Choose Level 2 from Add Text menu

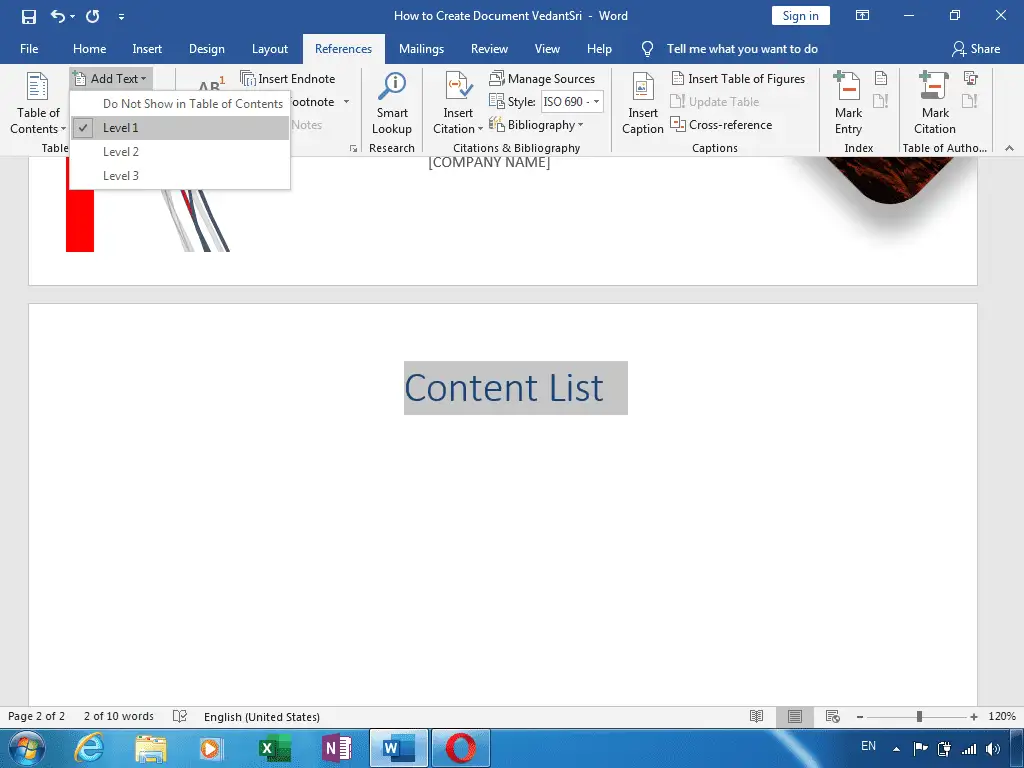pyautogui.click(x=180, y=152)
